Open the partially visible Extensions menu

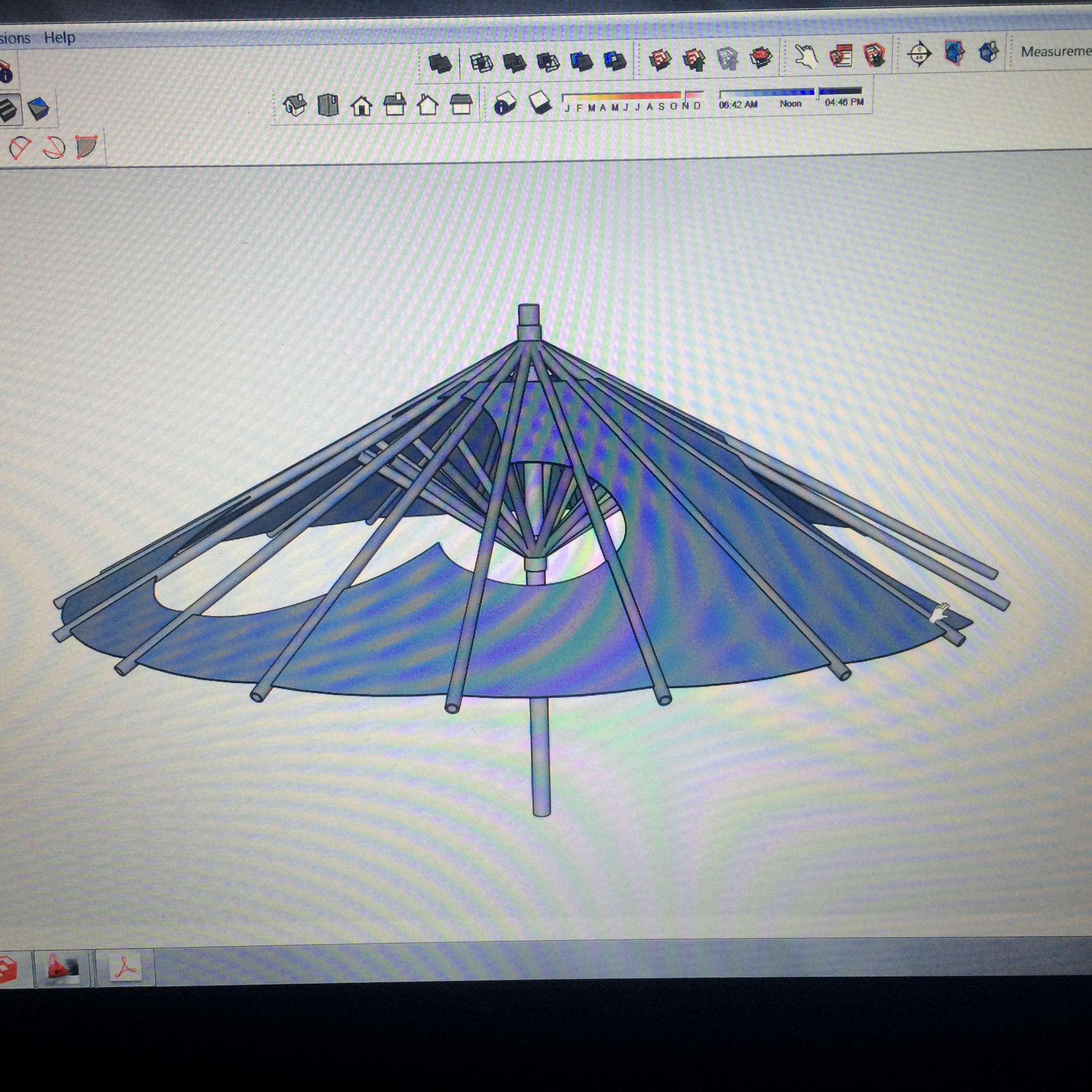15,38
